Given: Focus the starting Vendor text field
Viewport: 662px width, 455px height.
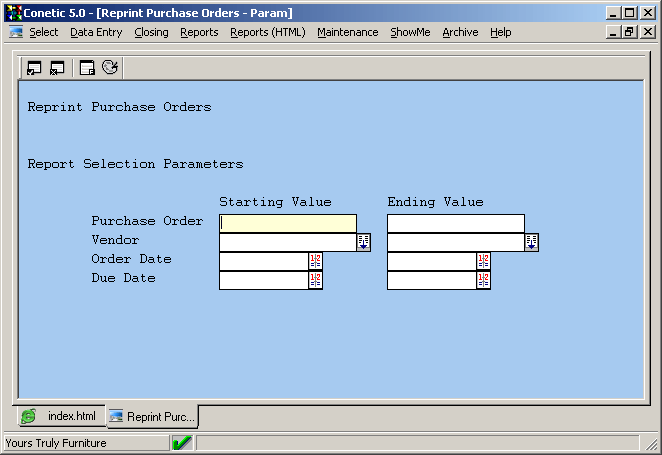Looking at the screenshot, I should pos(287,242).
